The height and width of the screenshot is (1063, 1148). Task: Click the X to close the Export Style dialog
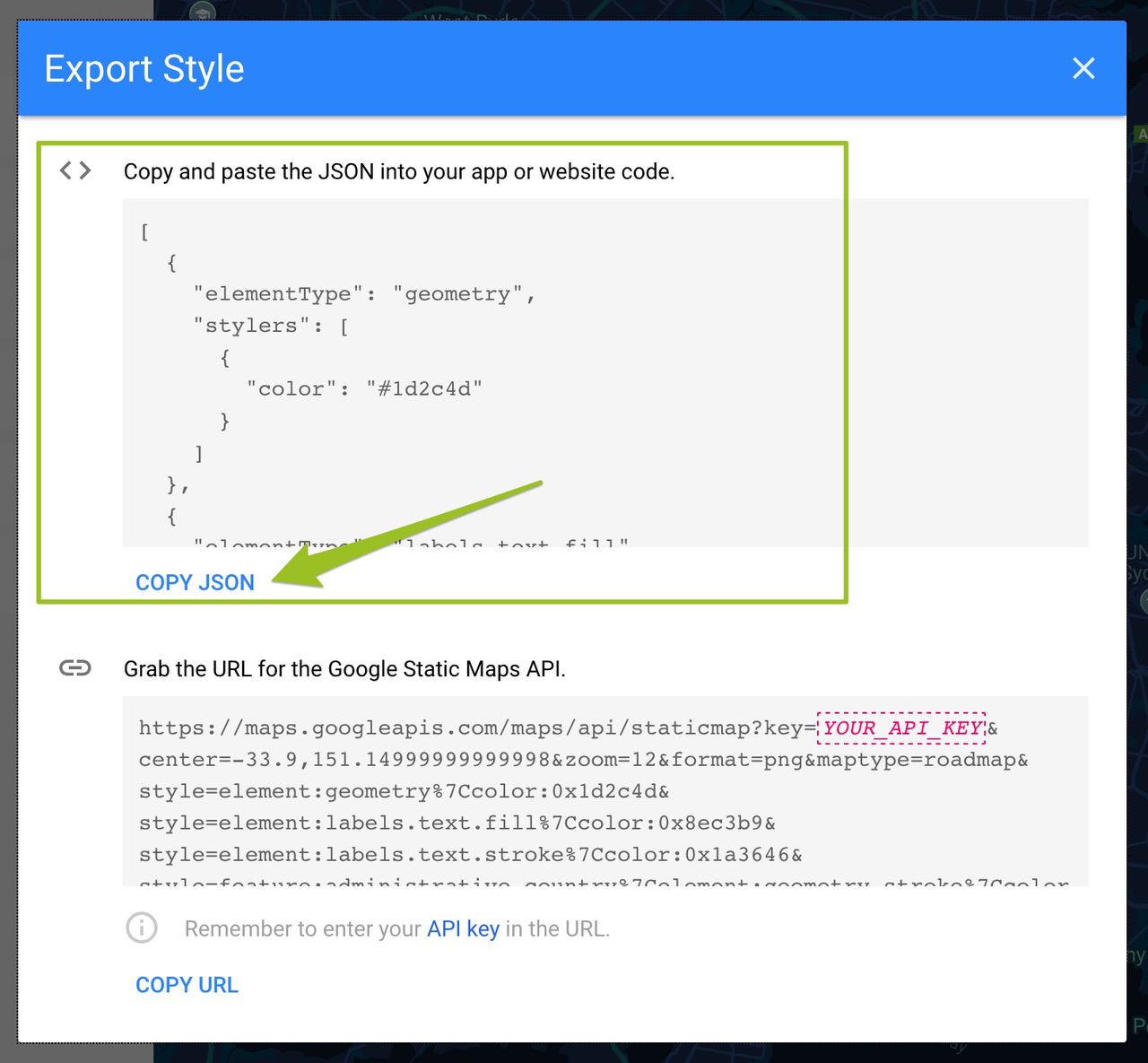coord(1083,68)
